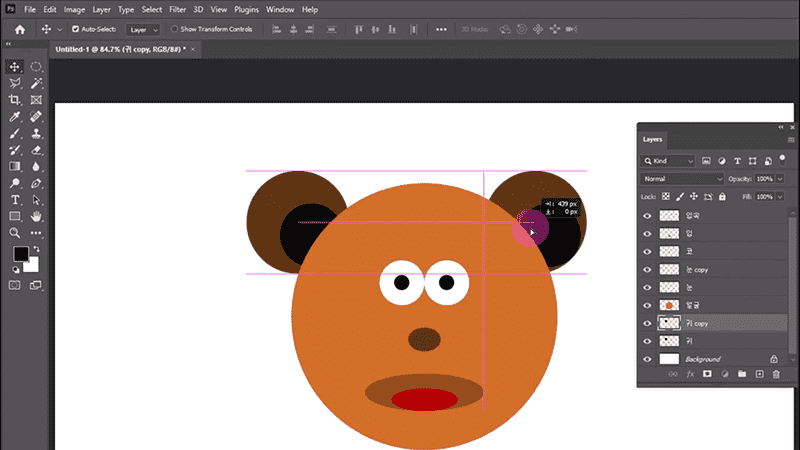Enable the Show Transform Controls checkbox
This screenshot has width=800, height=450.
pyautogui.click(x=174, y=29)
